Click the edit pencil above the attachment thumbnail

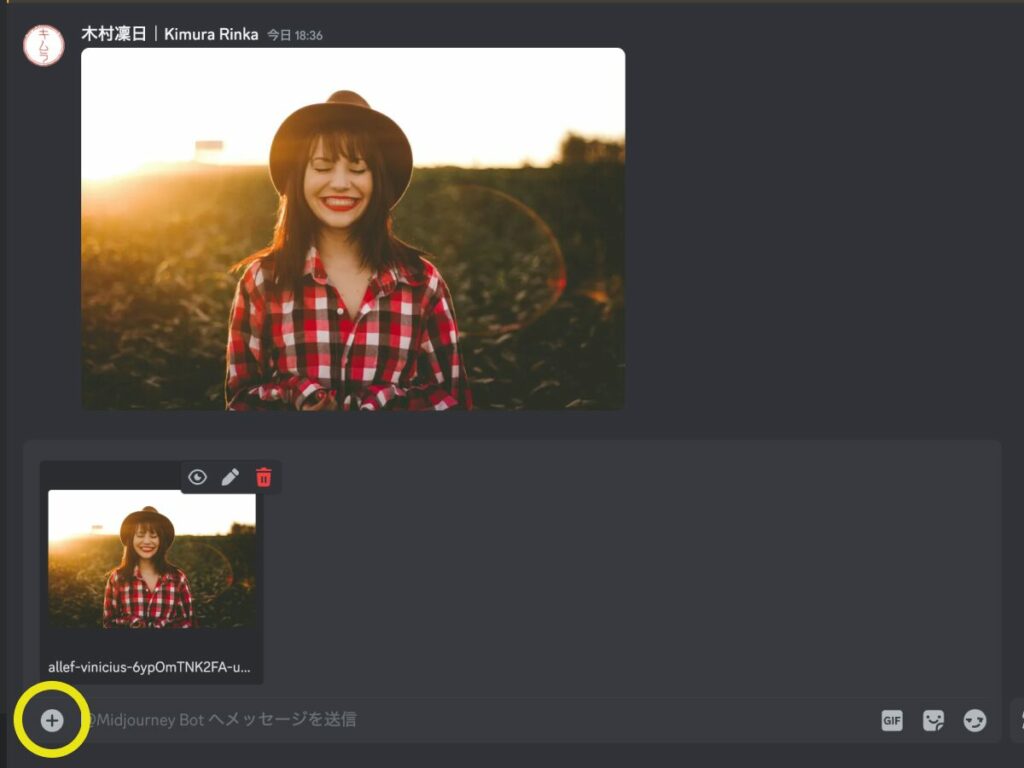click(x=230, y=478)
